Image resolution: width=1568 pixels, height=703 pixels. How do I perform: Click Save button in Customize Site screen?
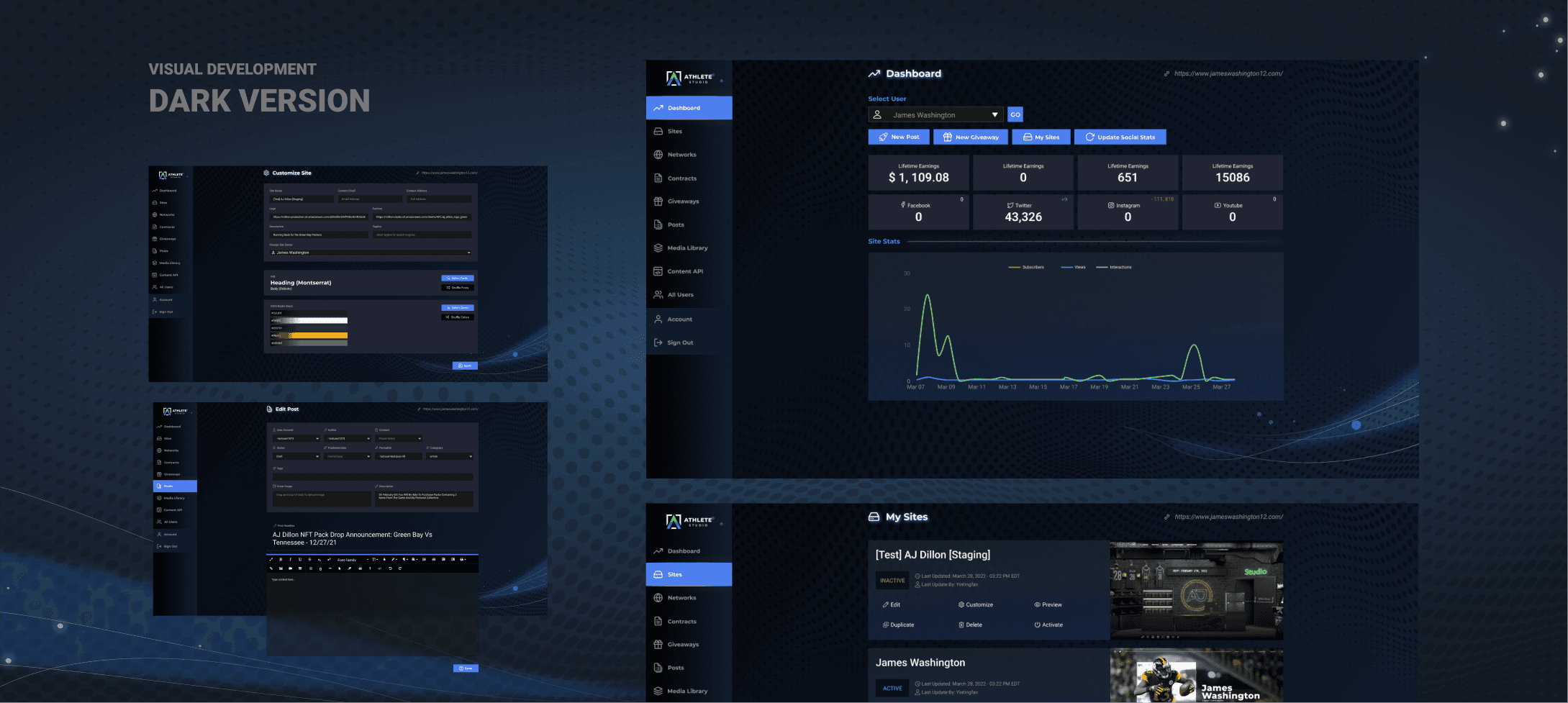click(x=465, y=366)
